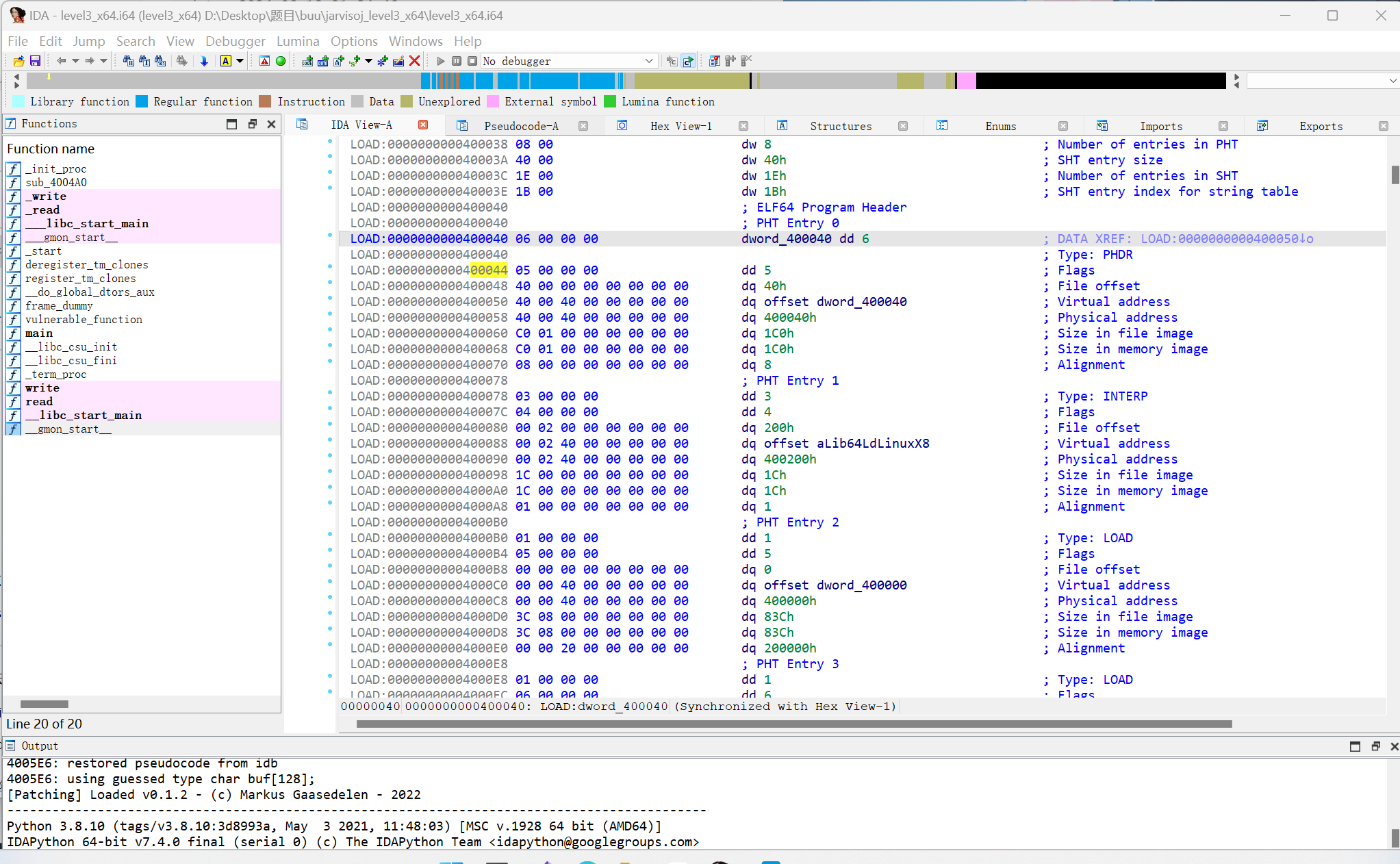Click the navigator band right-side arrow control

1236,81
